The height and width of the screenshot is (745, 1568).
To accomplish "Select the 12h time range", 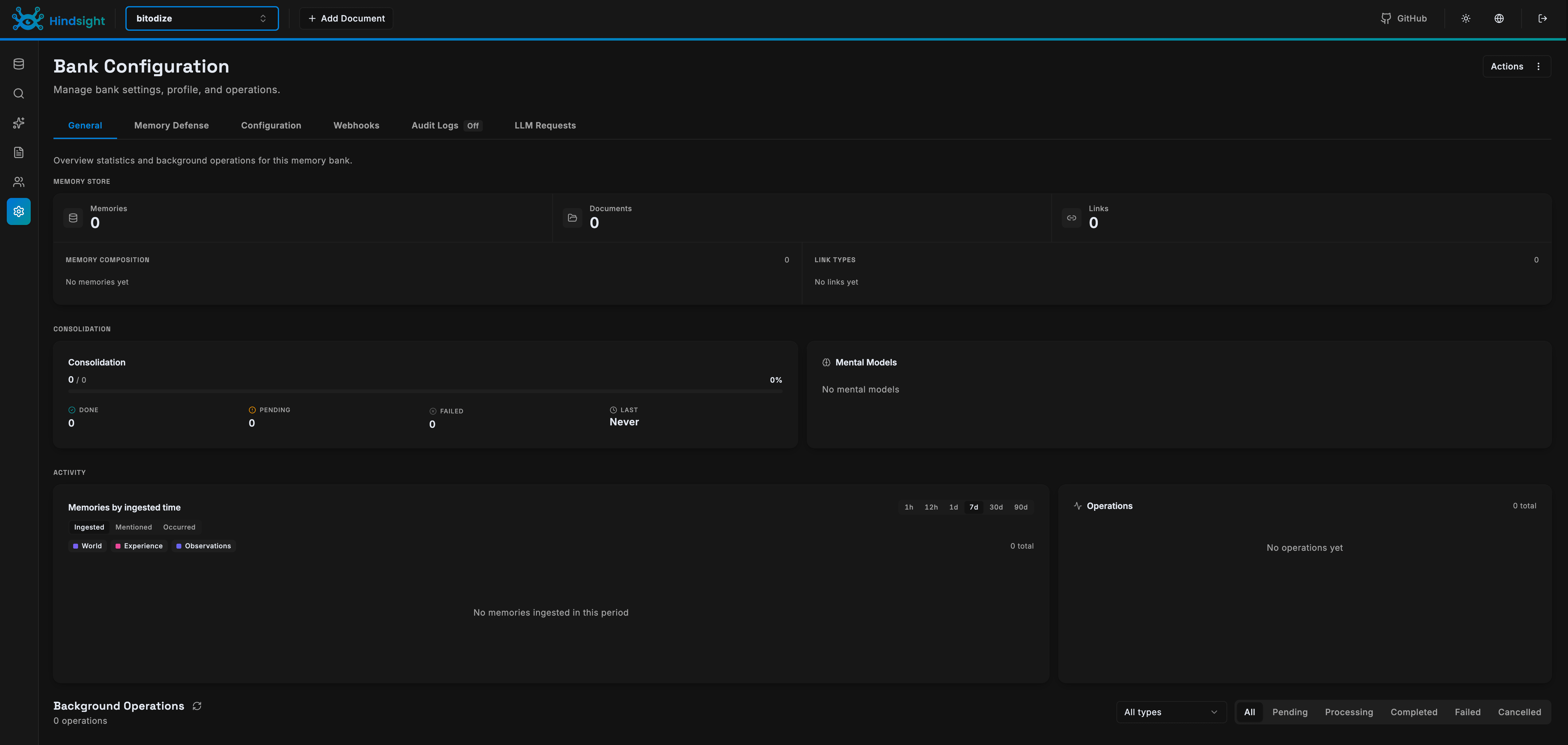I will pyautogui.click(x=931, y=507).
